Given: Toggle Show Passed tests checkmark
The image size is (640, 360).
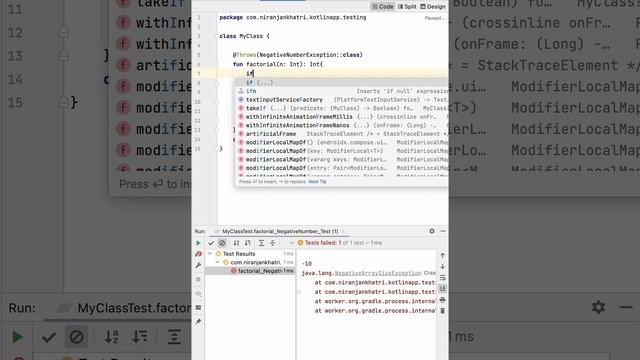Looking at the screenshot, I should 211,243.
